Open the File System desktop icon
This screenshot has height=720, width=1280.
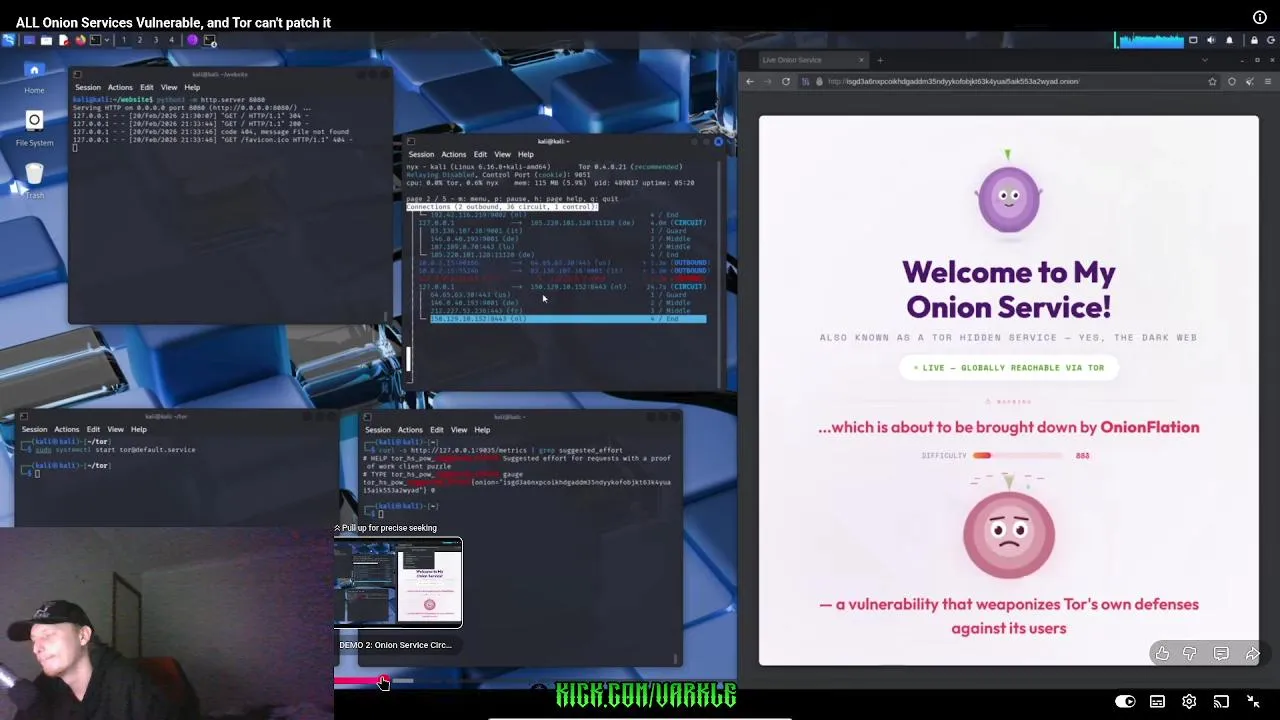34,128
